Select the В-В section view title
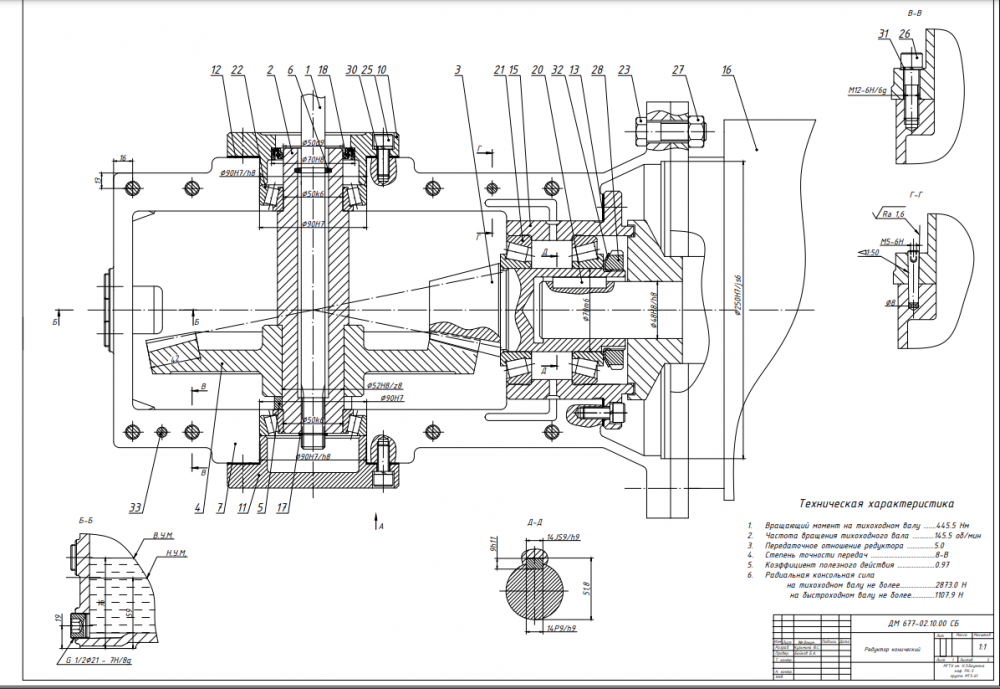Image resolution: width=1000 pixels, height=689 pixels. coord(914,13)
